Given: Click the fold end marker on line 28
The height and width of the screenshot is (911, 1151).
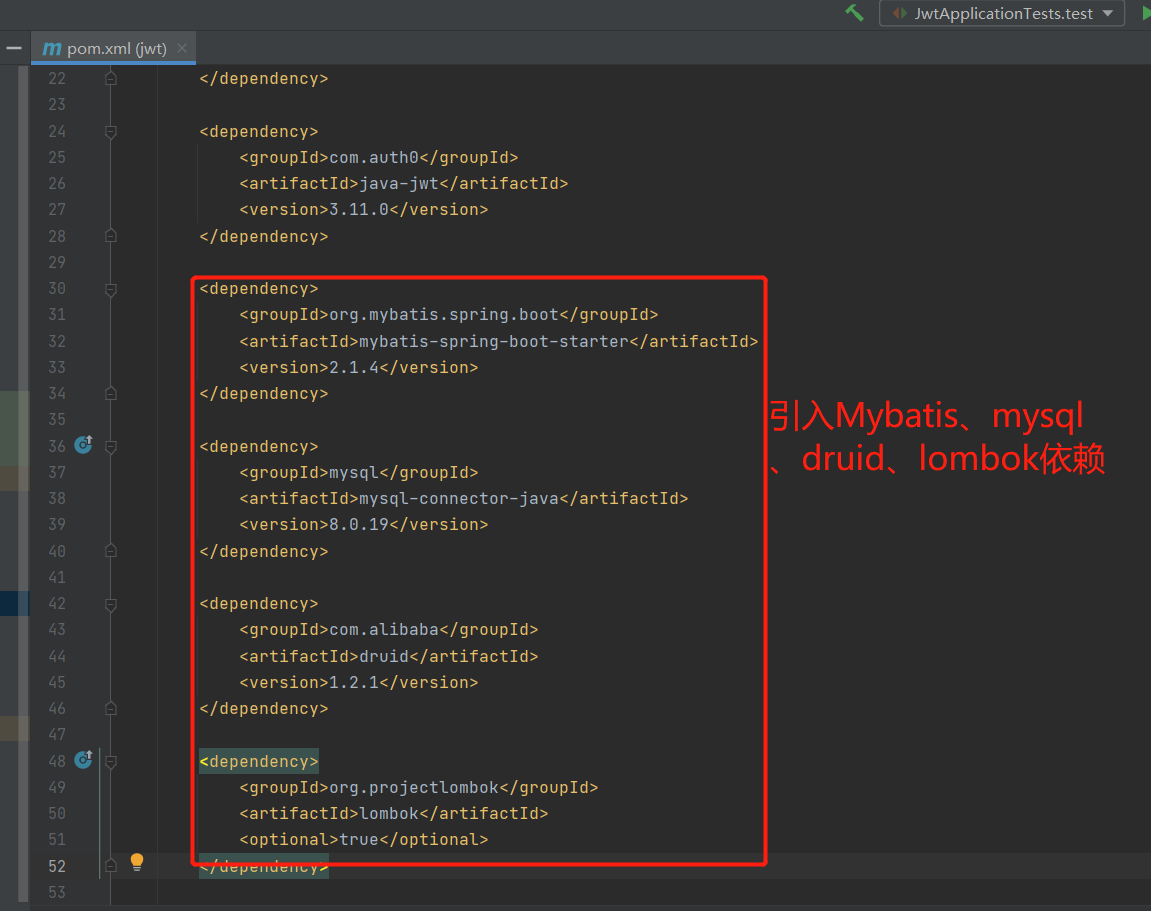Looking at the screenshot, I should (x=111, y=236).
